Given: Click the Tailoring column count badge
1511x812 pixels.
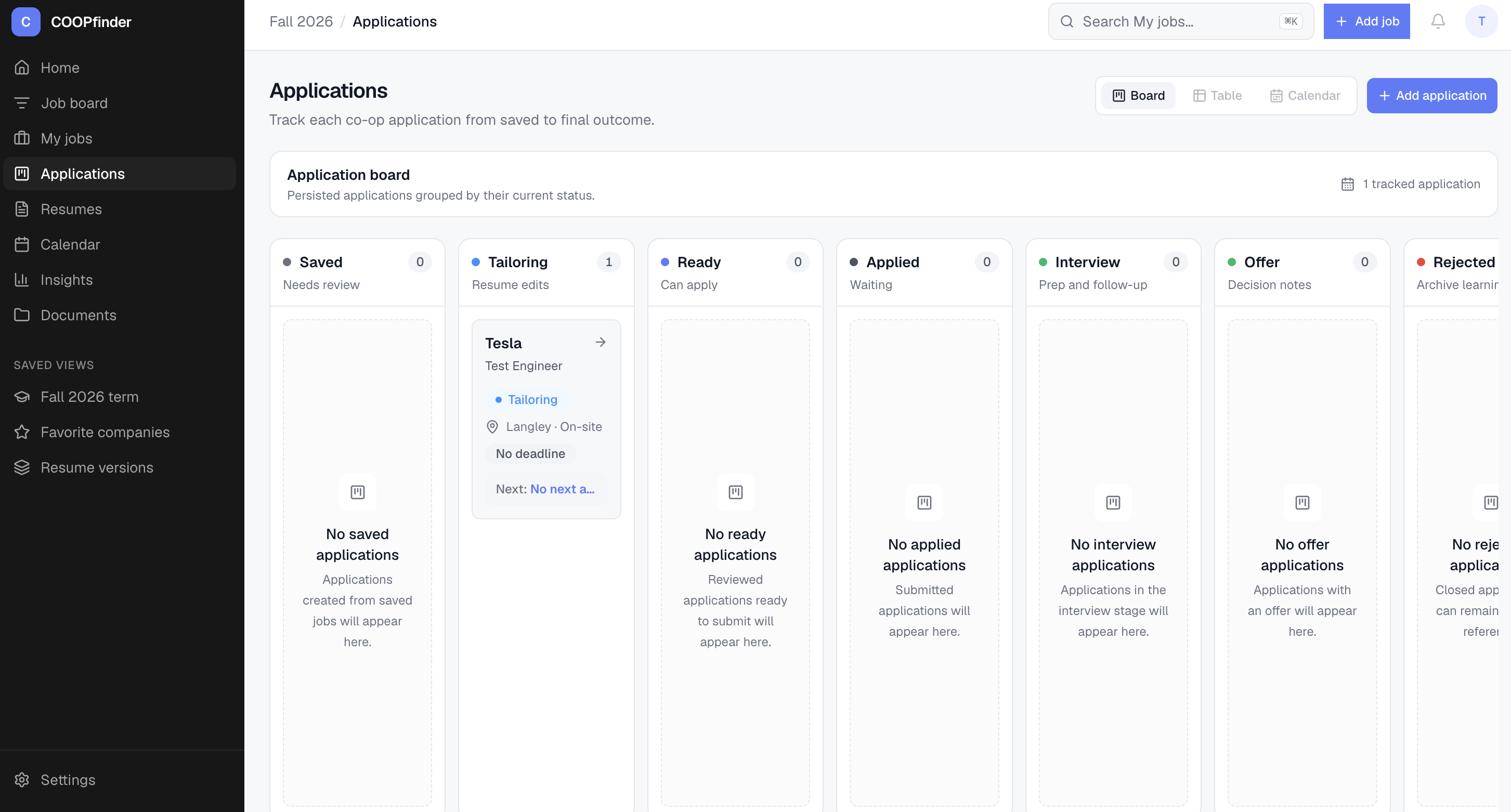Looking at the screenshot, I should point(608,262).
